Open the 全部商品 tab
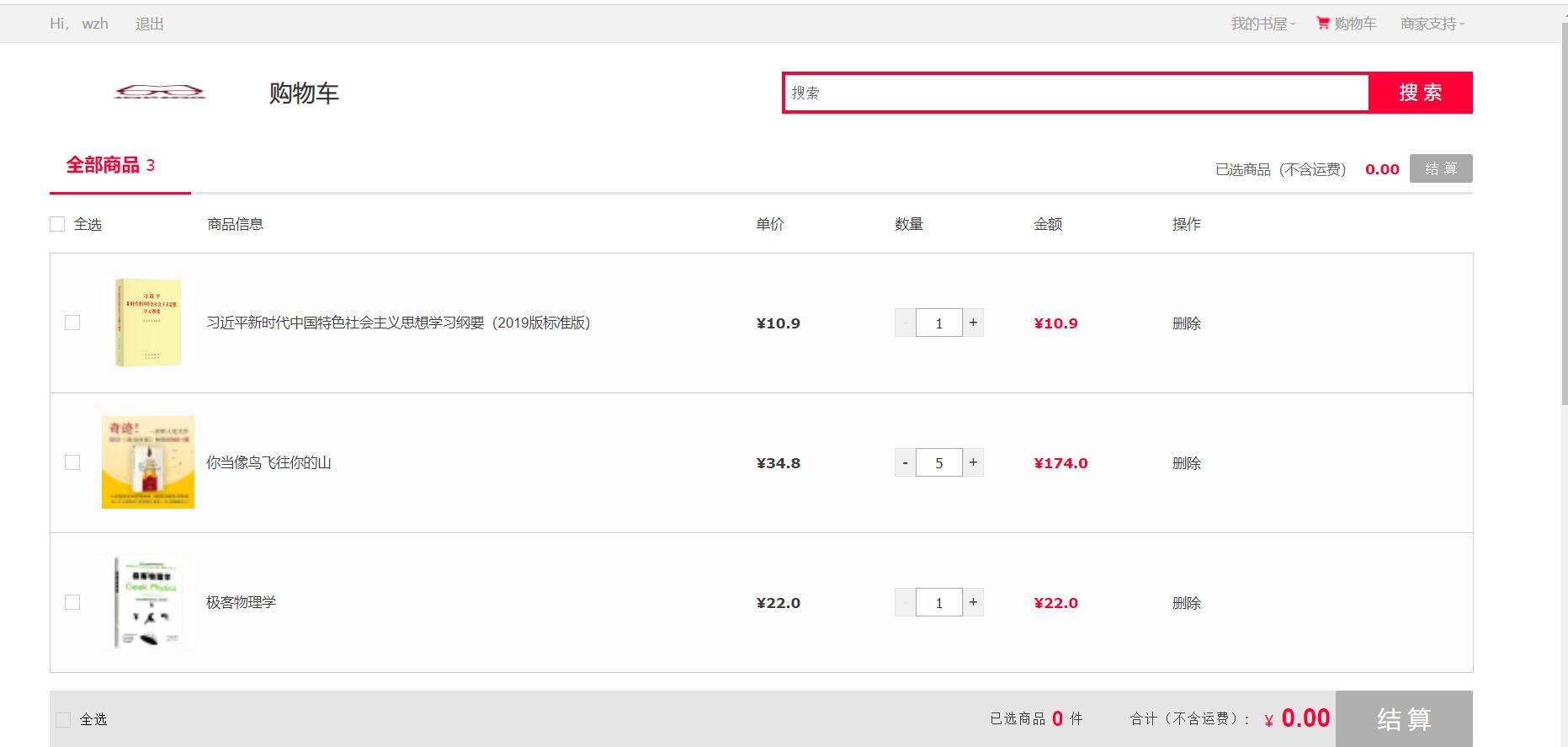This screenshot has height=747, width=1568. tap(110, 165)
